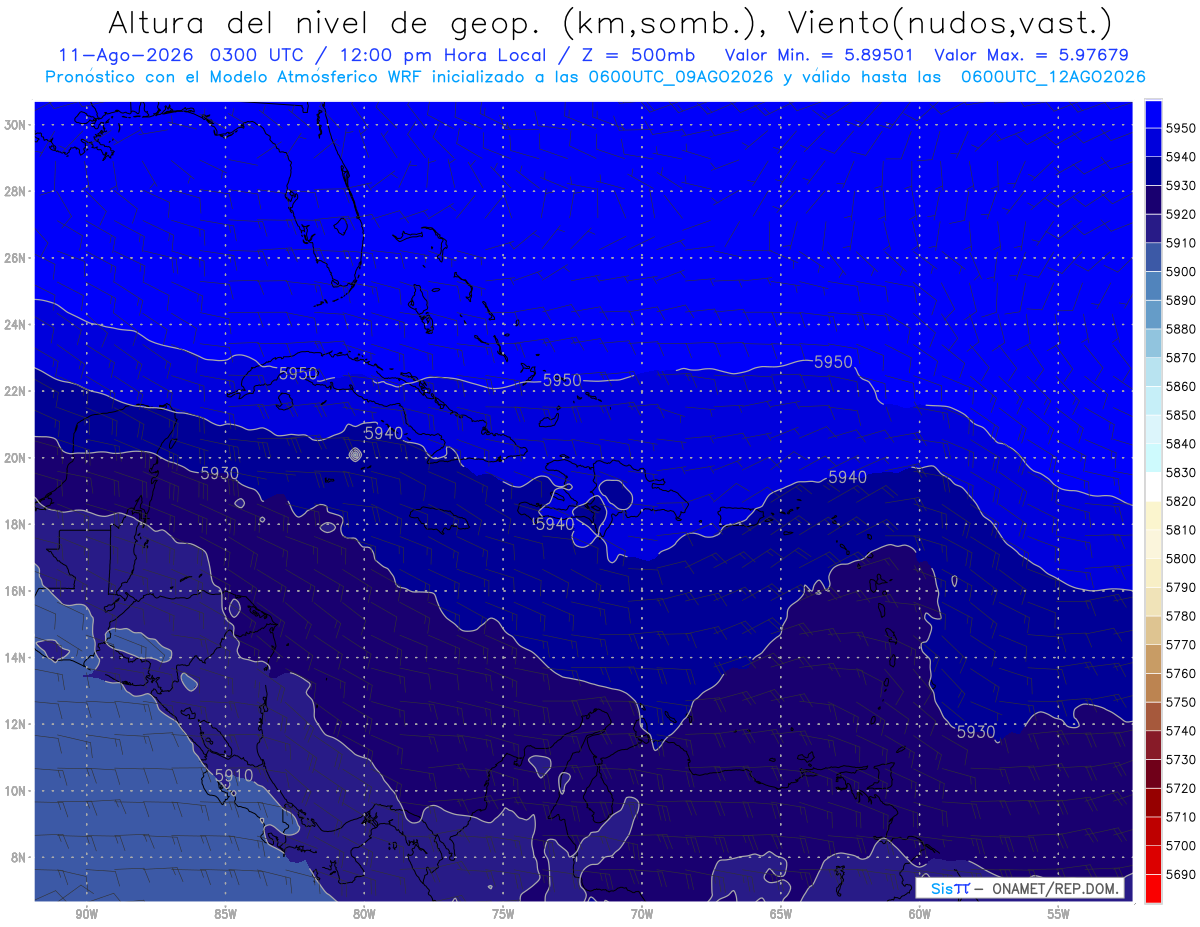Click the 75W longitude axis label
The height and width of the screenshot is (927, 1200).
503,914
